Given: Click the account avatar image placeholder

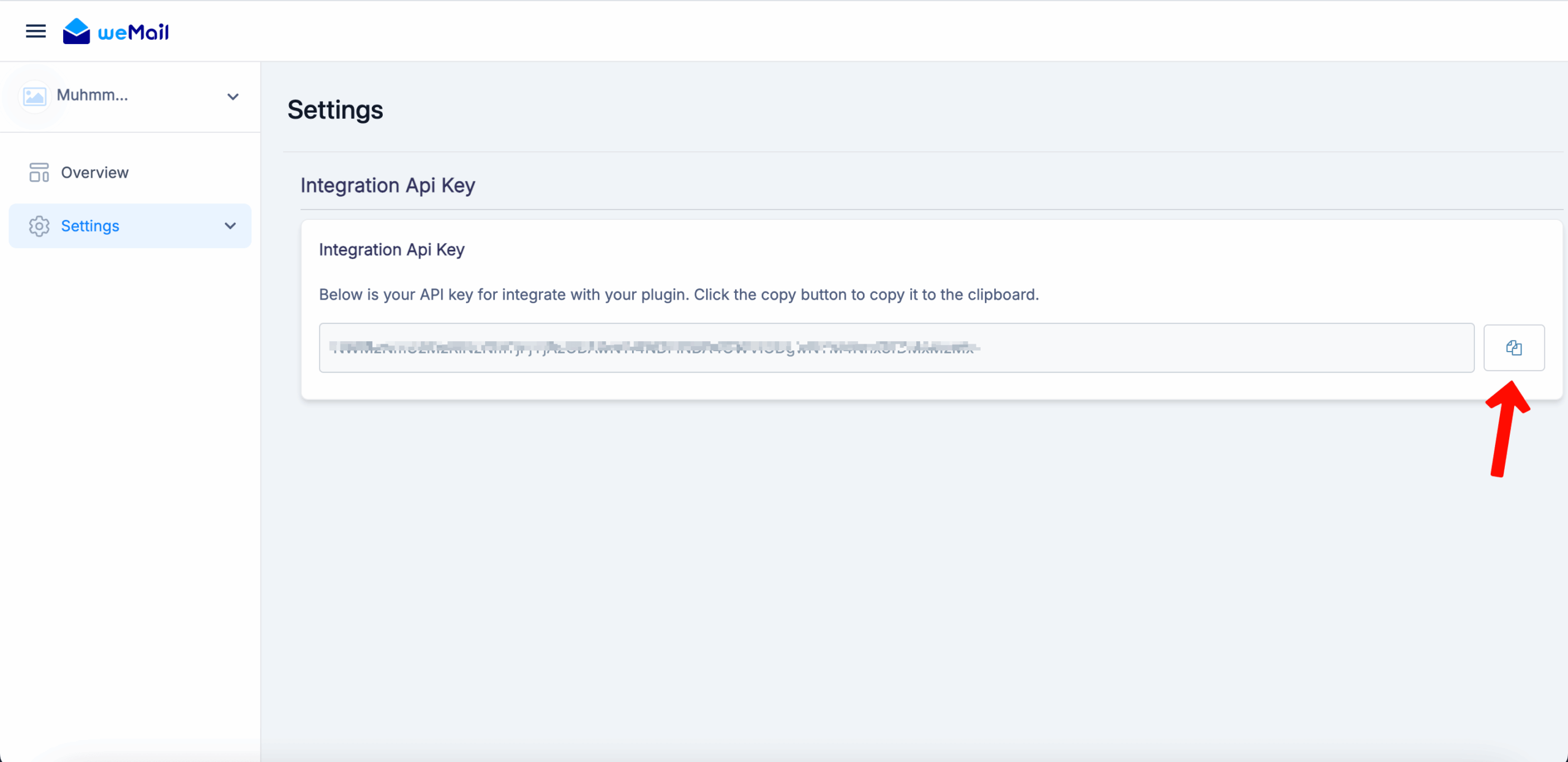Looking at the screenshot, I should coord(34,96).
